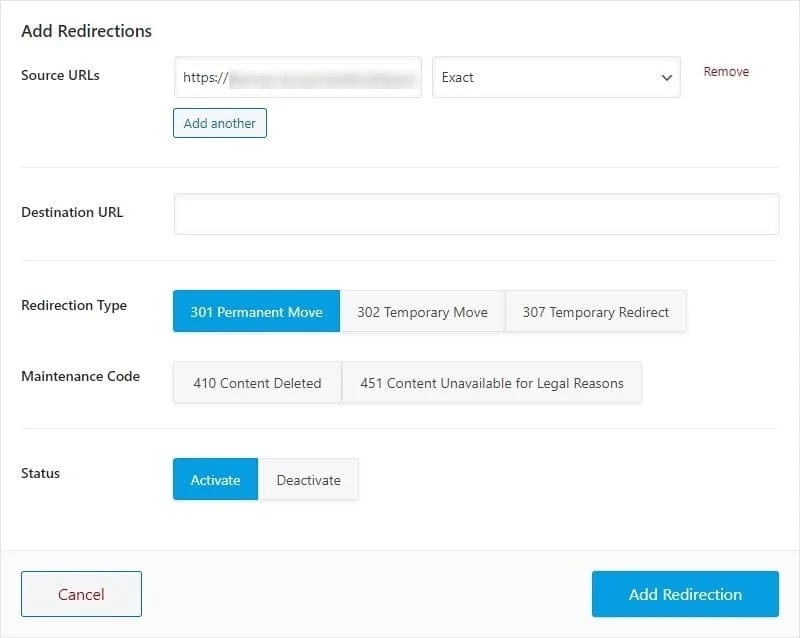The width and height of the screenshot is (800, 638).
Task: Click the Maintenance Code label
Action: [80, 376]
